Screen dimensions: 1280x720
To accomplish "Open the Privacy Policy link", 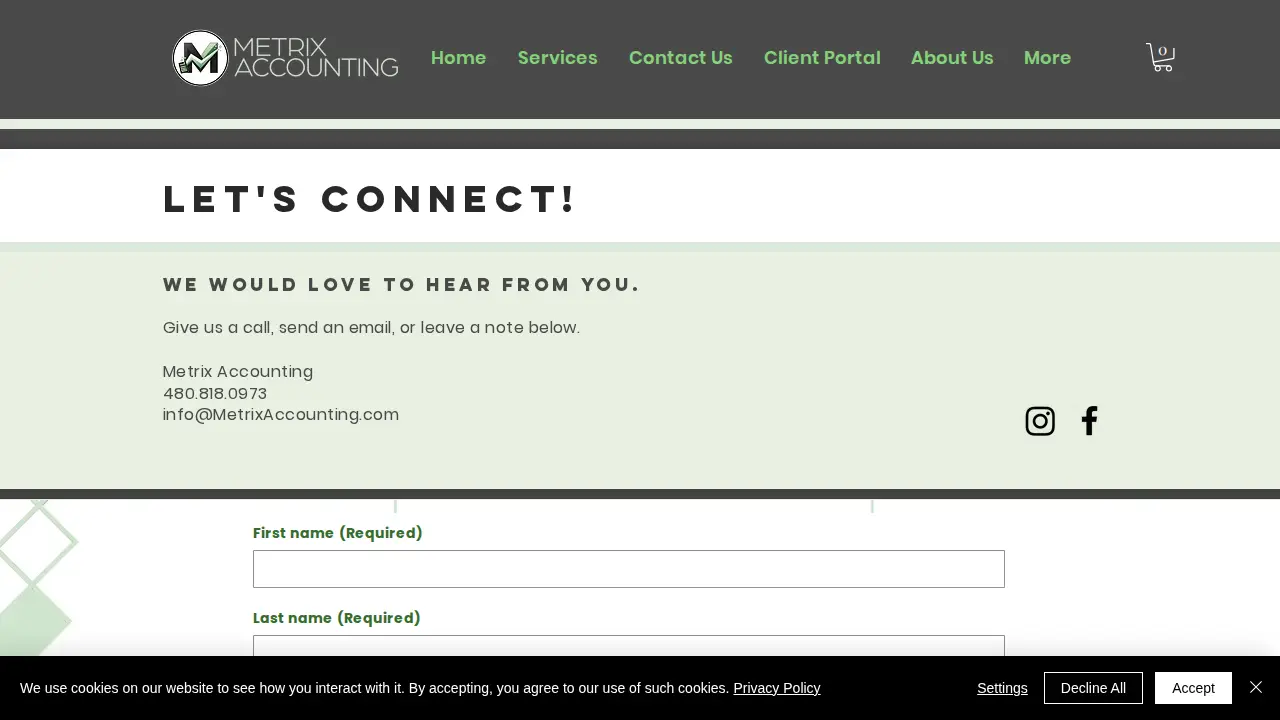I will [x=776, y=688].
